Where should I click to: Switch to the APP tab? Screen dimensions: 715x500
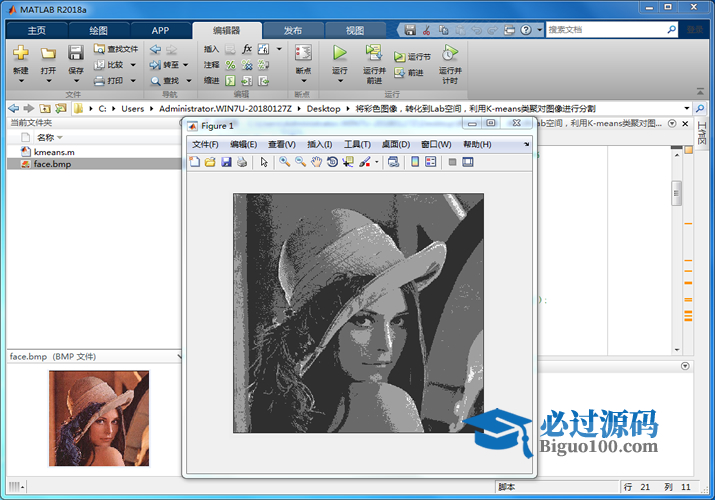point(160,31)
